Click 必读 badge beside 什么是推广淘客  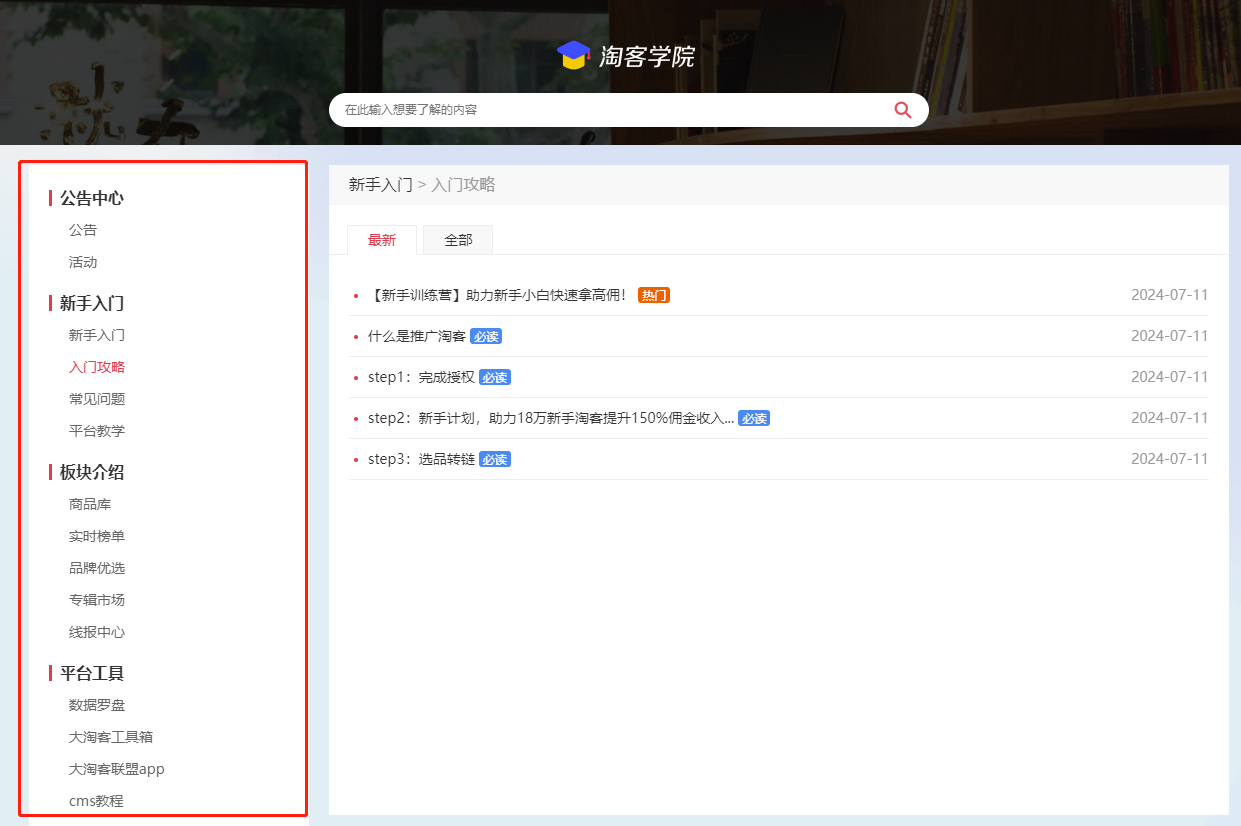click(x=486, y=336)
